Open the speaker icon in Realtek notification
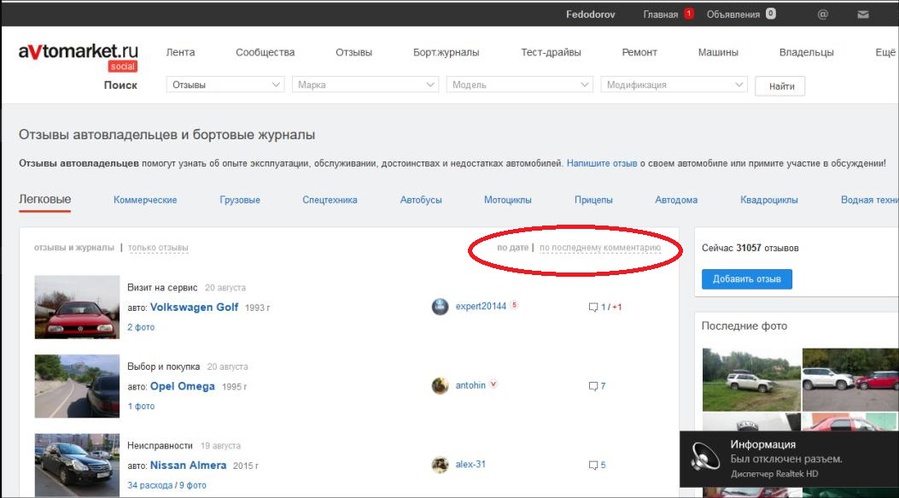Screen dimensions: 899x498 pyautogui.click(x=705, y=457)
